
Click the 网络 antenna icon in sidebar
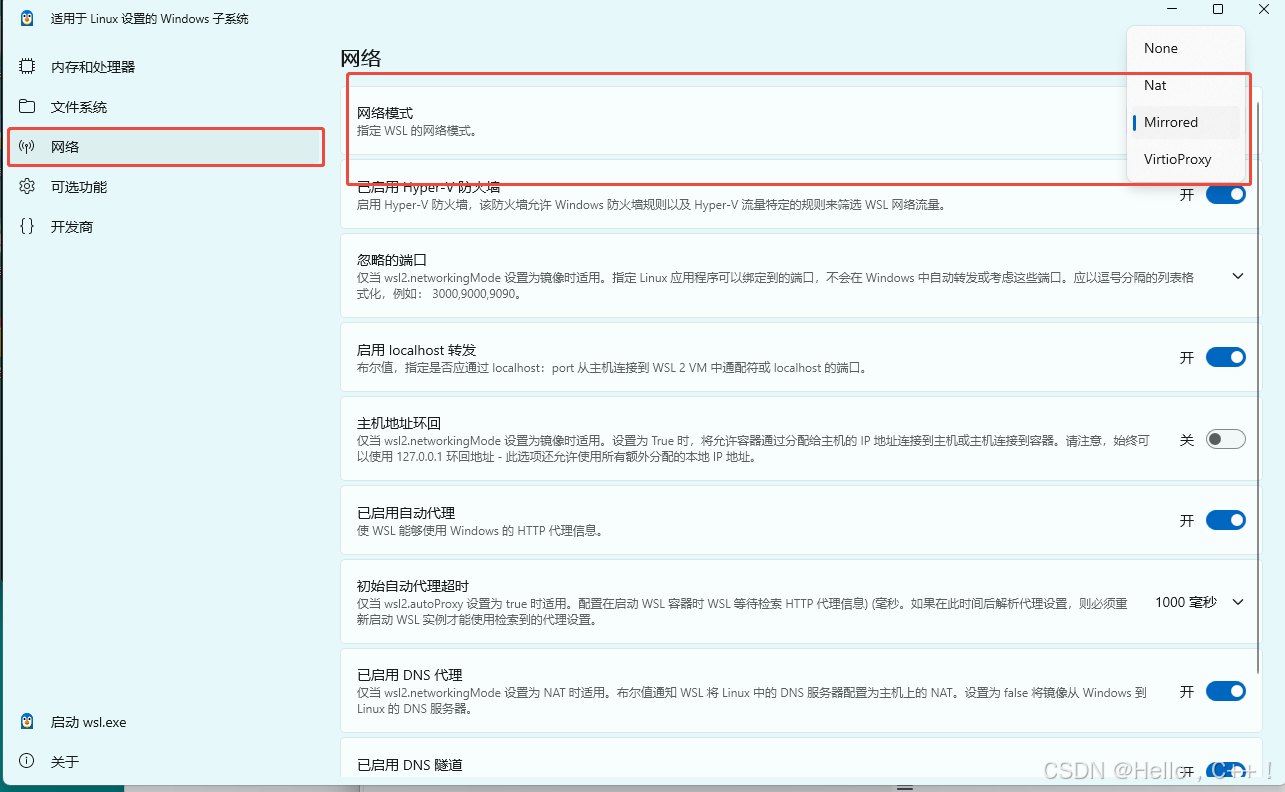pos(28,146)
